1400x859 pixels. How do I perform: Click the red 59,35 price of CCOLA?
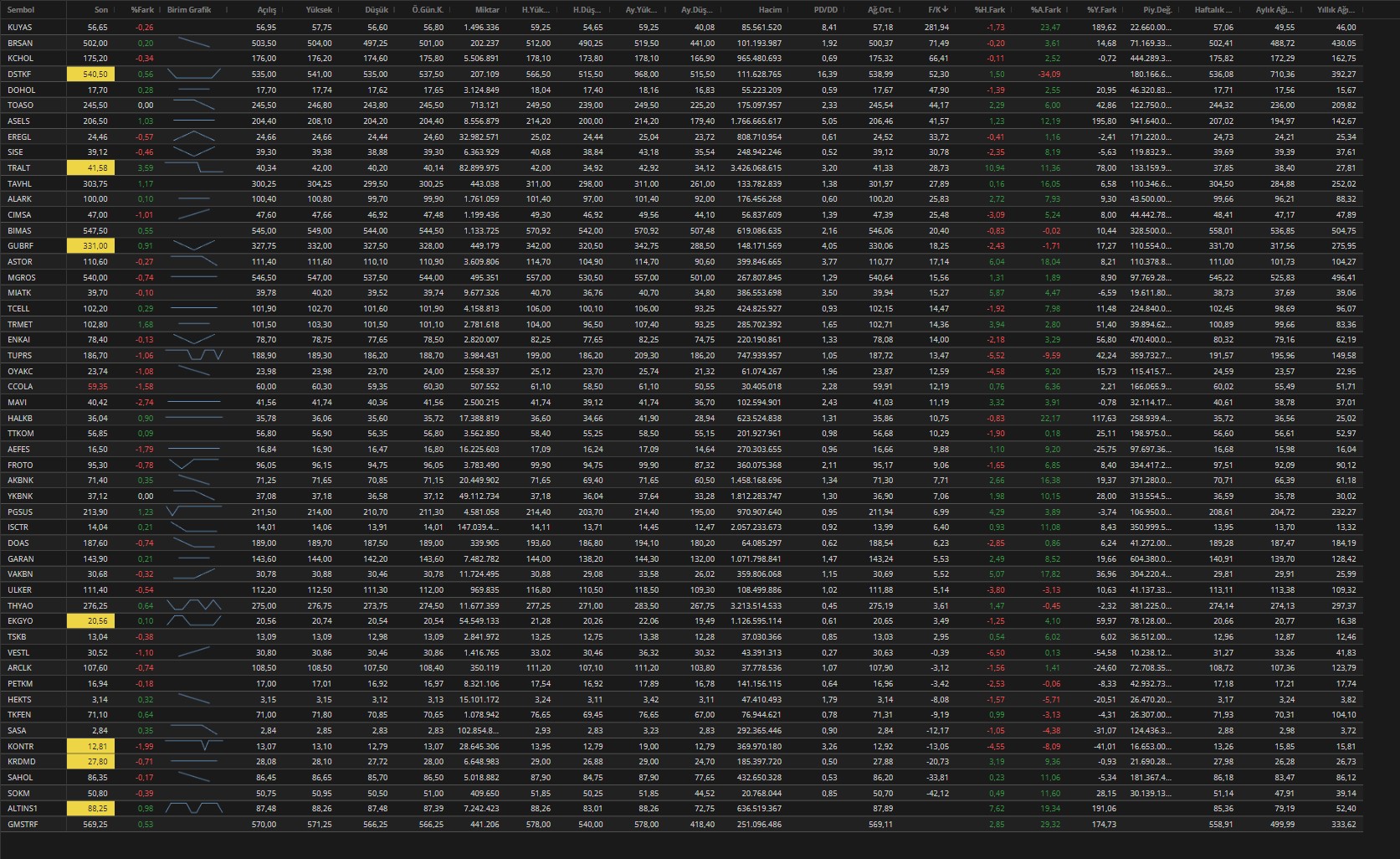(x=97, y=387)
